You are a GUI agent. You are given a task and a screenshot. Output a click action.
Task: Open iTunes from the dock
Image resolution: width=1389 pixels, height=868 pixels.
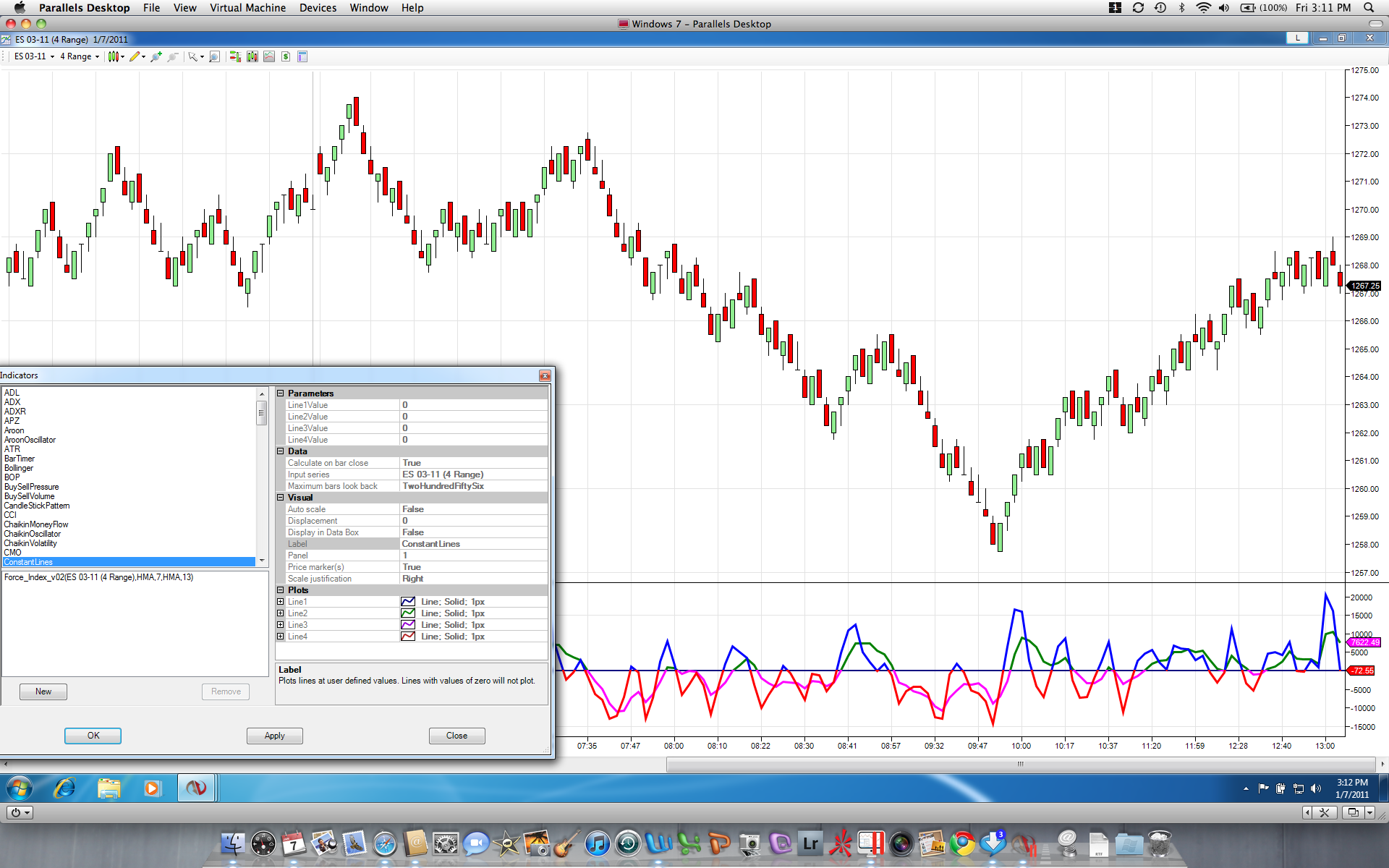tap(598, 843)
